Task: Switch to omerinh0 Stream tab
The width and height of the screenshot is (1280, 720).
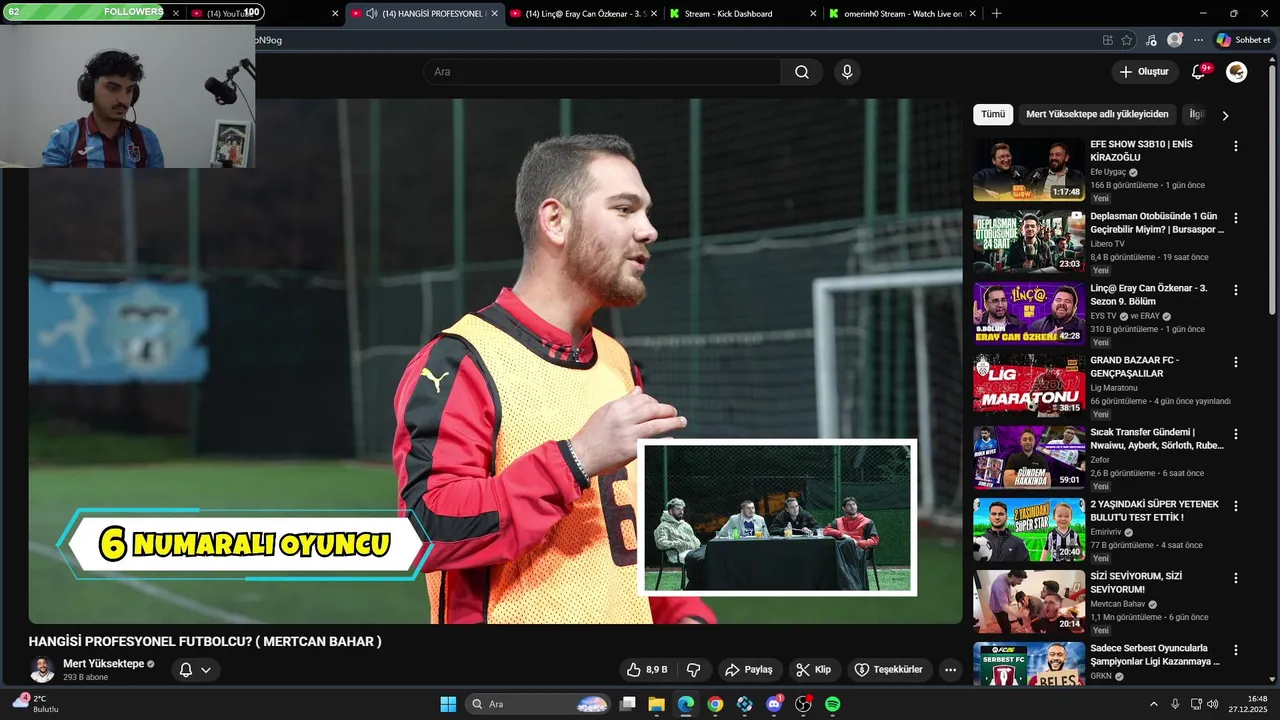Action: [x=902, y=14]
